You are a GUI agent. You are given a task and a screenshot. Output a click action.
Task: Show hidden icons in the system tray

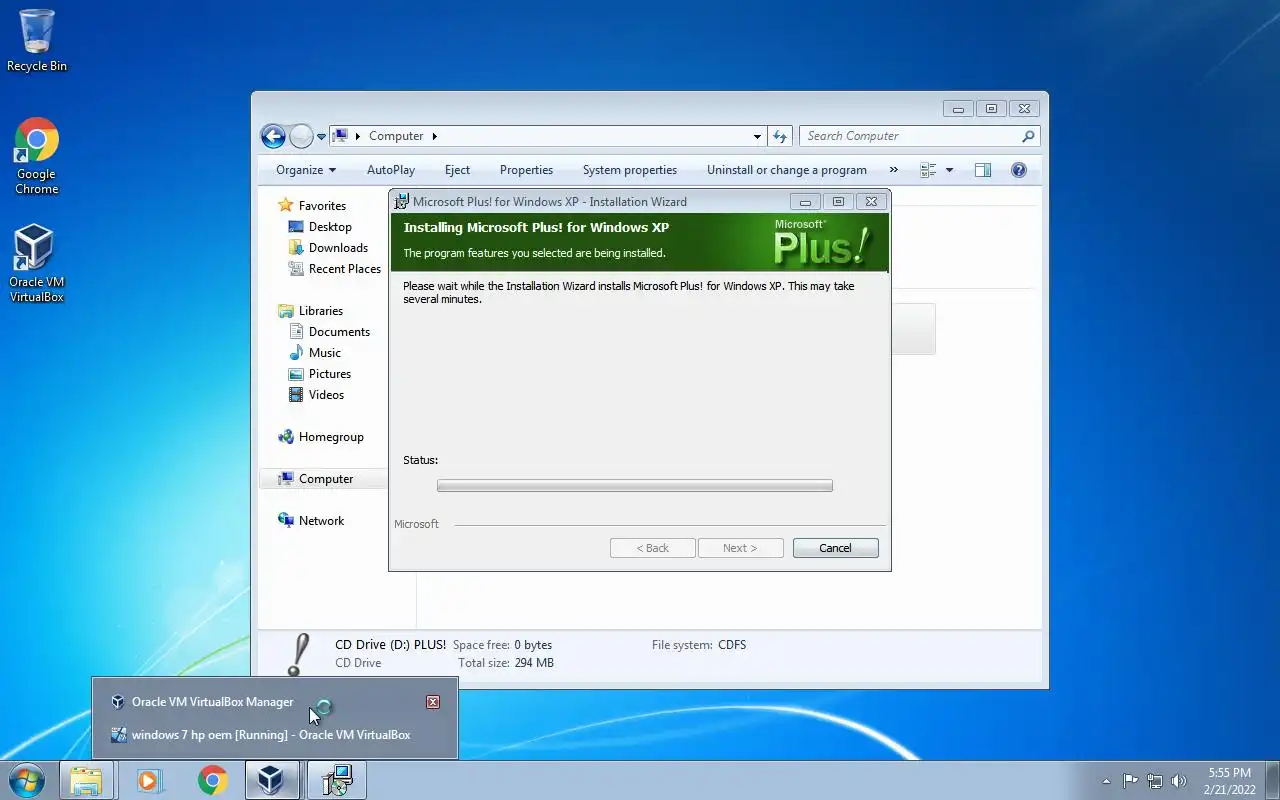tap(1106, 781)
